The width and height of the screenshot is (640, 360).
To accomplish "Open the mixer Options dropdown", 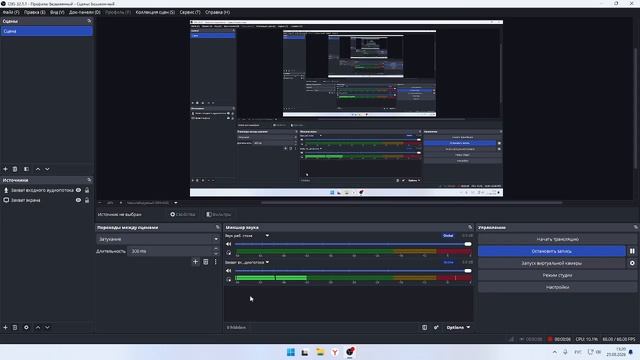I will pos(458,327).
